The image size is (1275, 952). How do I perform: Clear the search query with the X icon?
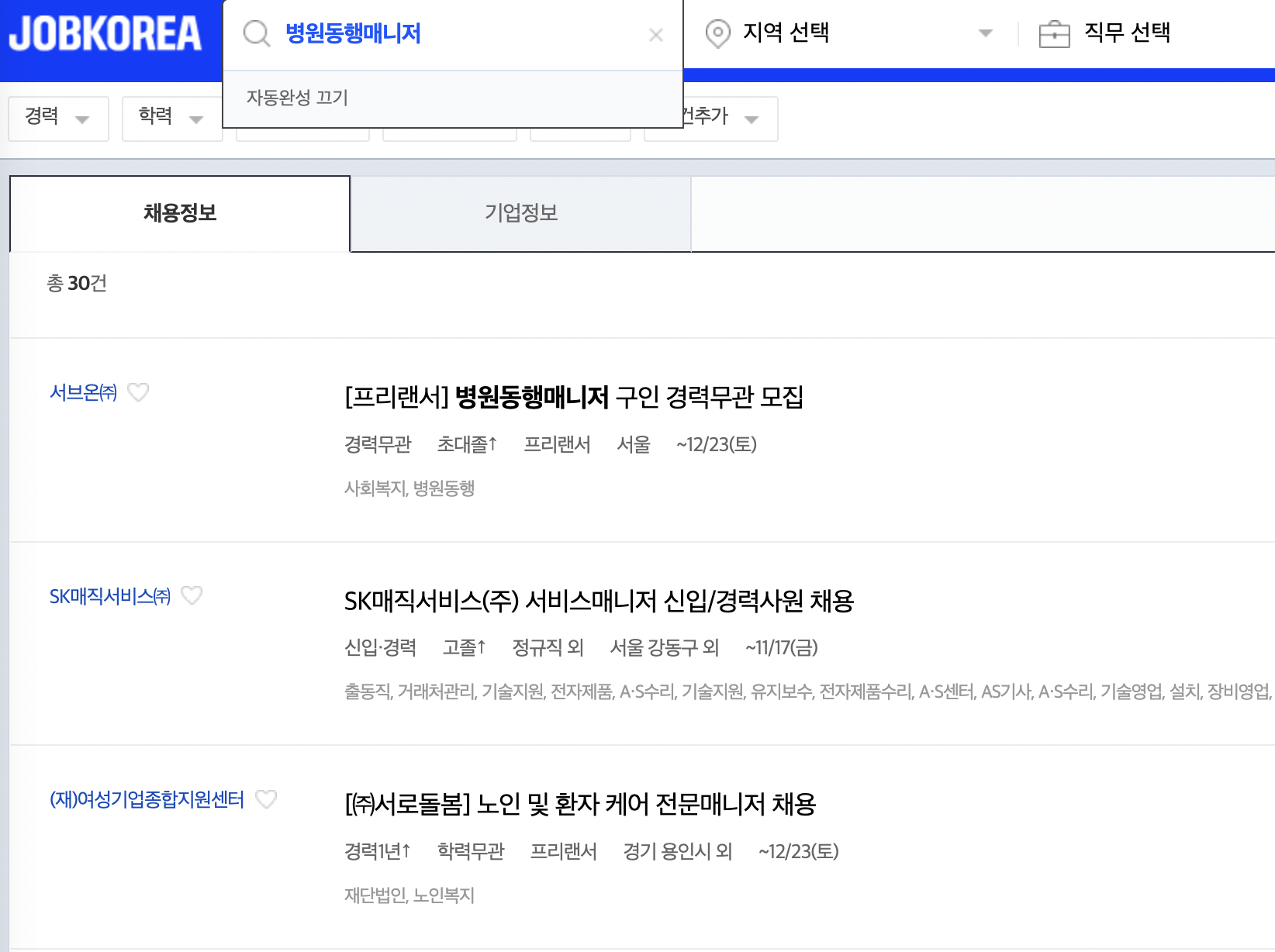coord(656,33)
